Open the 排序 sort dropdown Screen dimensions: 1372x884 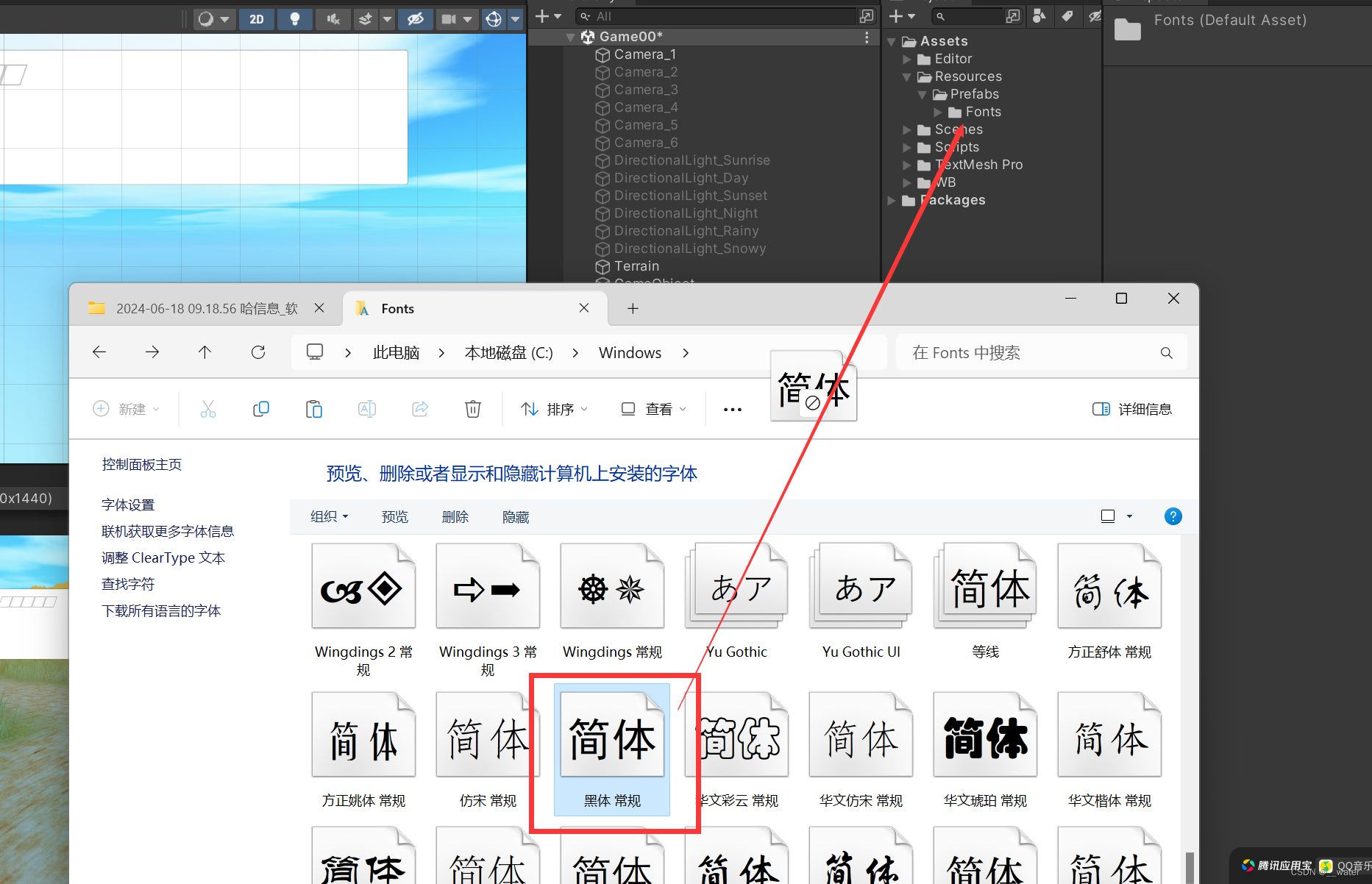point(554,409)
